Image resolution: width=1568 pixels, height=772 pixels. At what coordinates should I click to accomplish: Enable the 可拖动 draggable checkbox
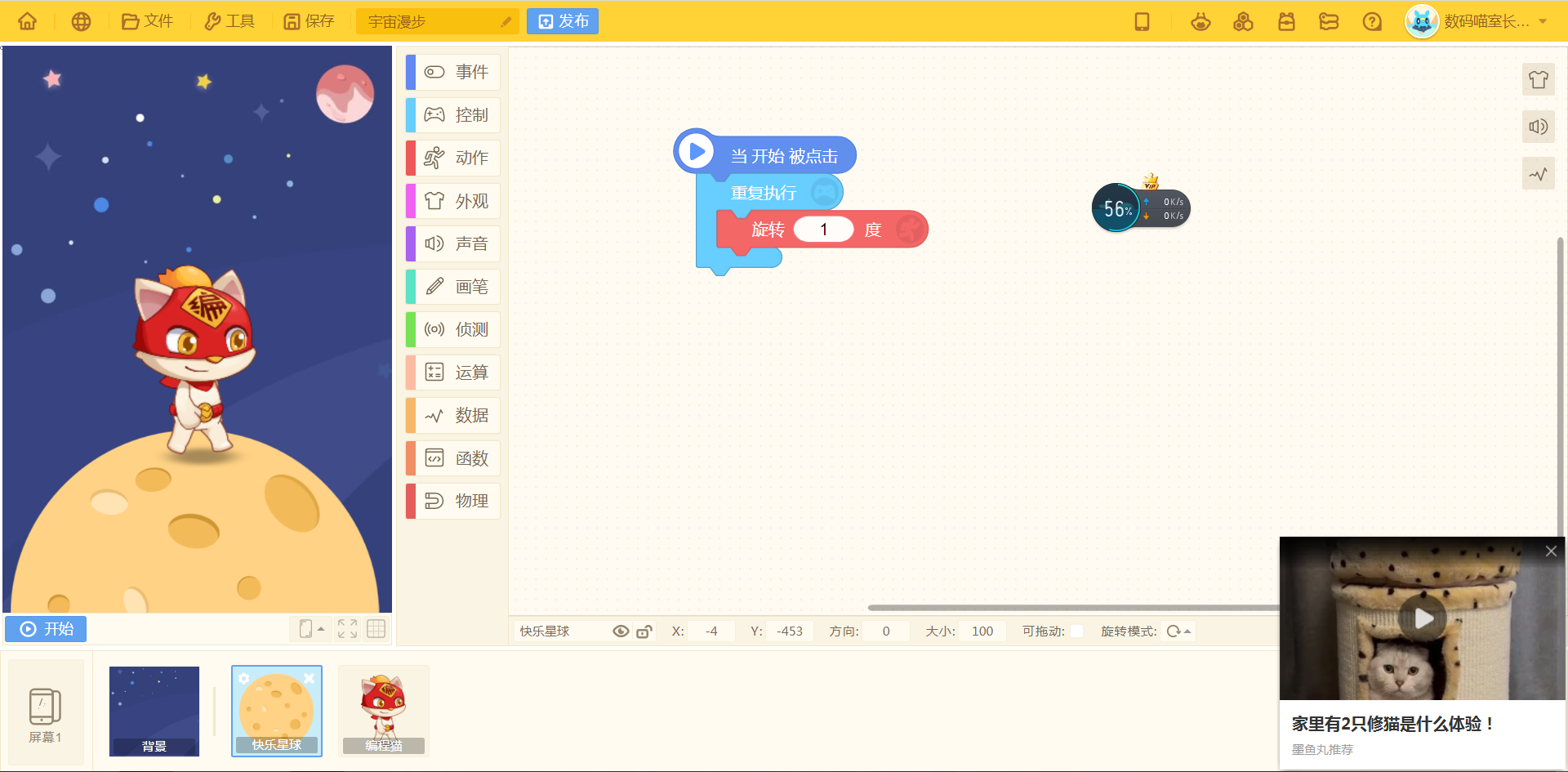click(x=1077, y=631)
